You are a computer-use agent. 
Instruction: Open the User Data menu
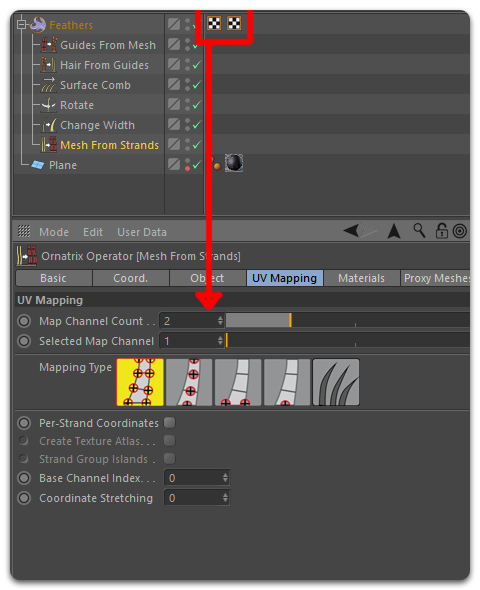[142, 232]
